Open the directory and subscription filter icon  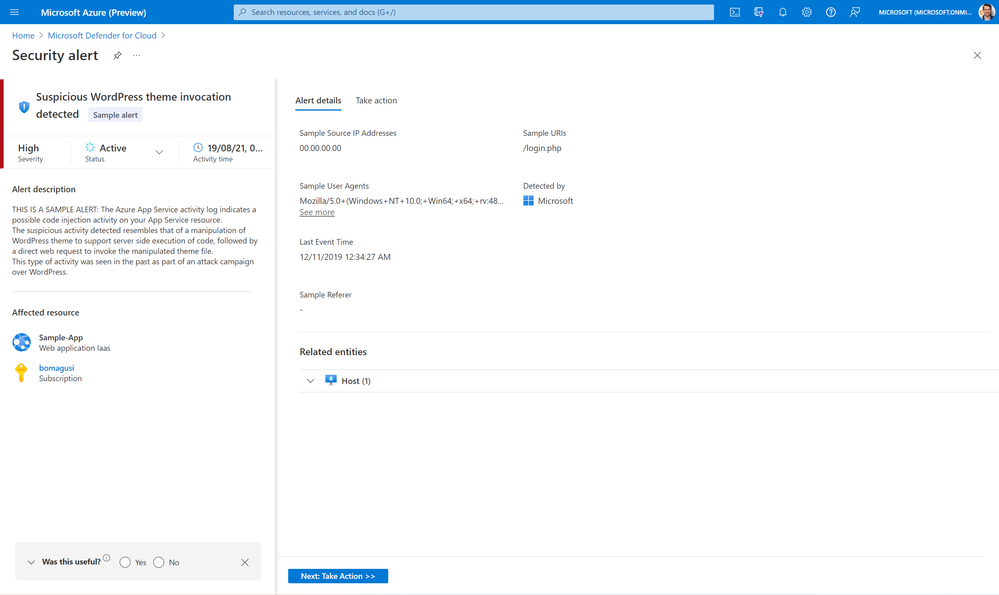(x=758, y=12)
